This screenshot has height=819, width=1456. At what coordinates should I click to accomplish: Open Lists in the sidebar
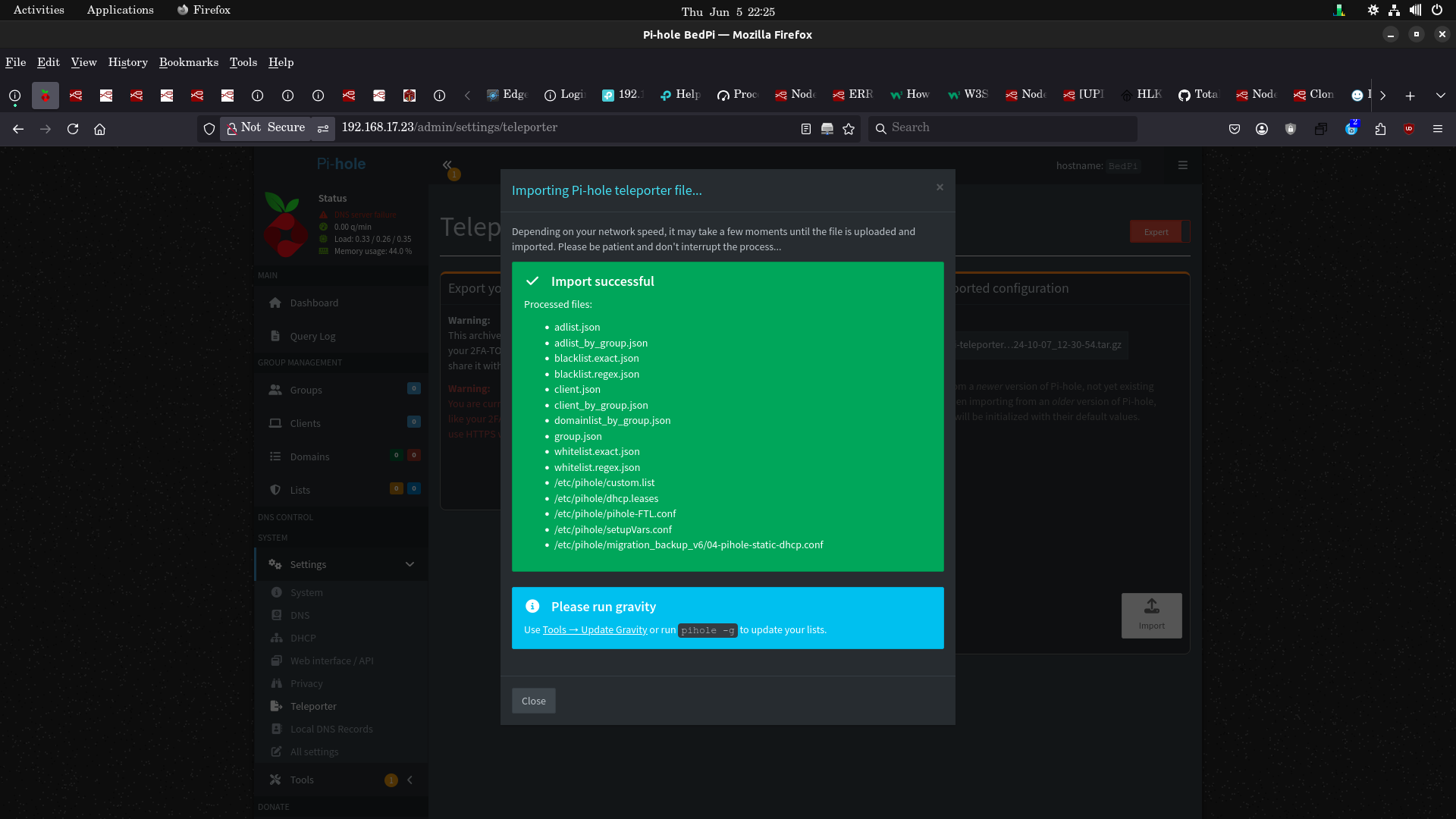click(341, 491)
